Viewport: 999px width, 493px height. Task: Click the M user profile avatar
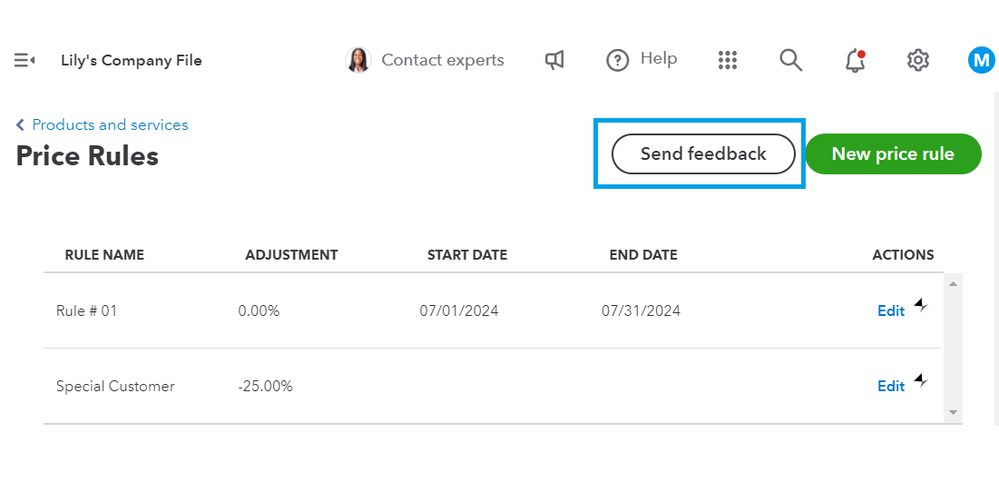tap(981, 61)
